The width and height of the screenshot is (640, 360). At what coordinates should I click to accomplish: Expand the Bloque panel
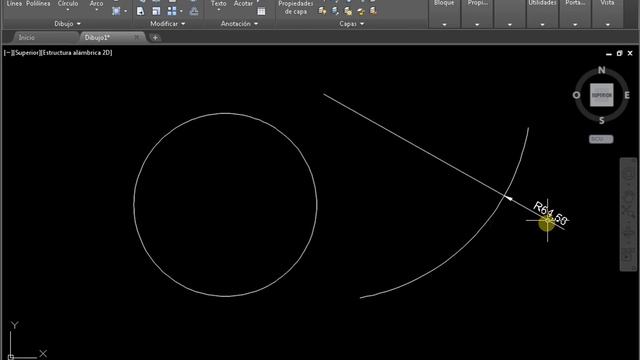pos(444,24)
